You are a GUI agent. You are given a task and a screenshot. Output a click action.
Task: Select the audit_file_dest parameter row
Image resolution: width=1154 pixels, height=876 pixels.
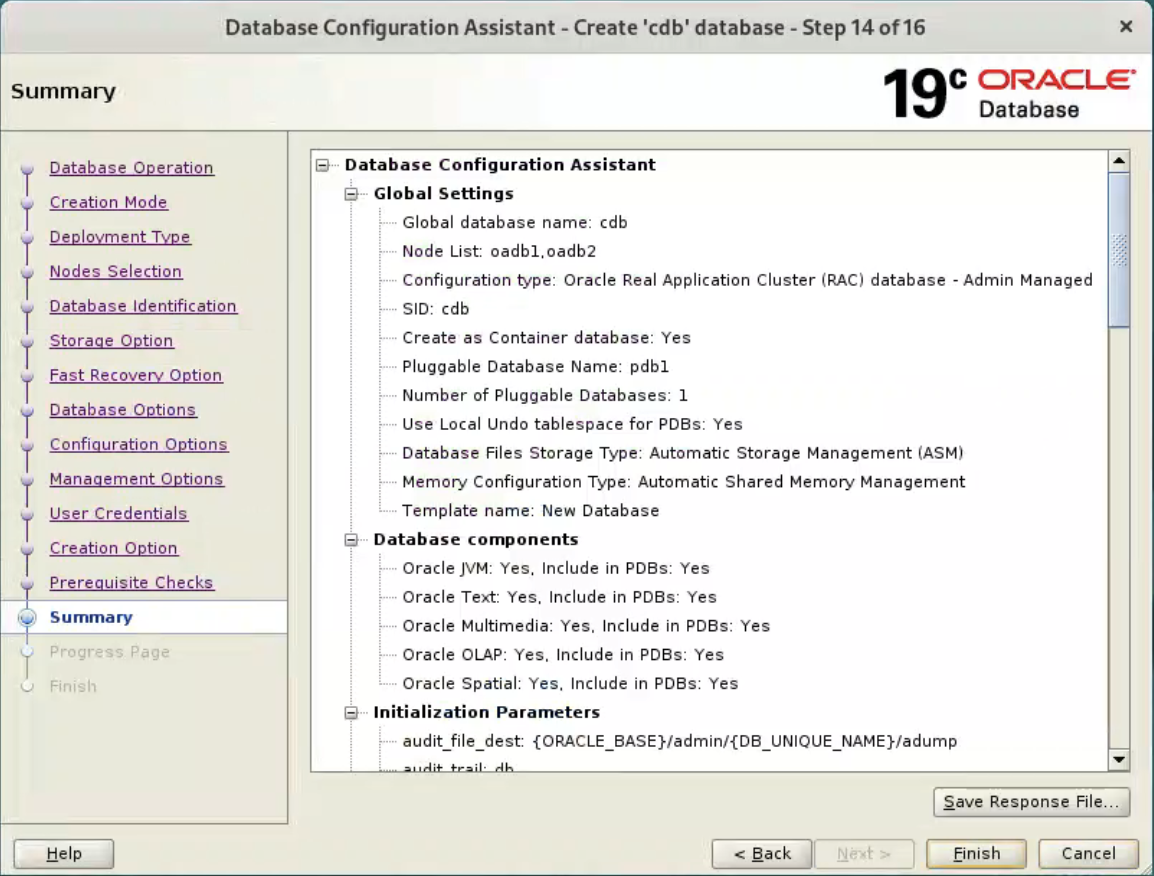(679, 741)
